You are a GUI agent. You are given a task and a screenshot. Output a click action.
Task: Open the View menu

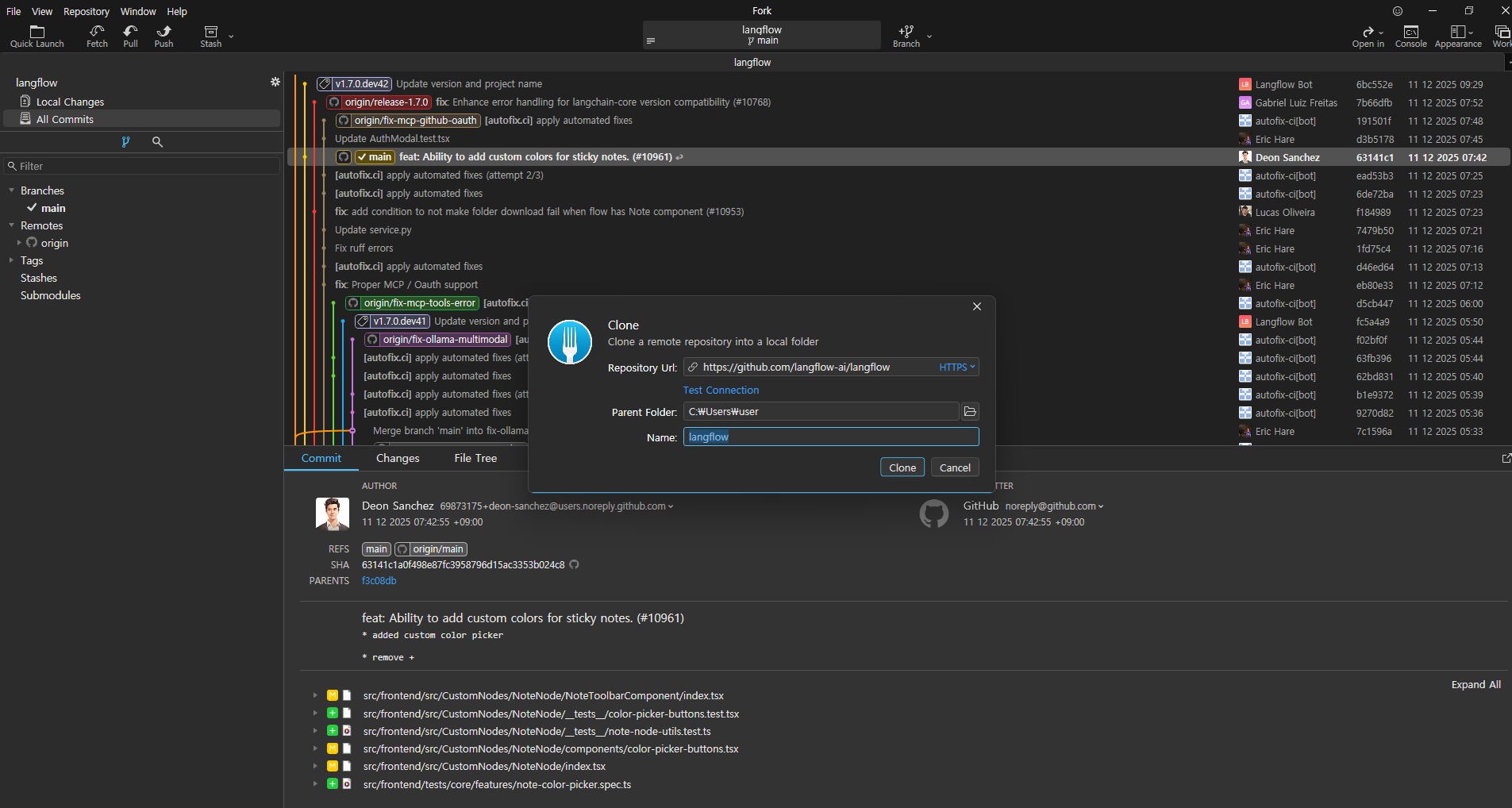coord(42,11)
